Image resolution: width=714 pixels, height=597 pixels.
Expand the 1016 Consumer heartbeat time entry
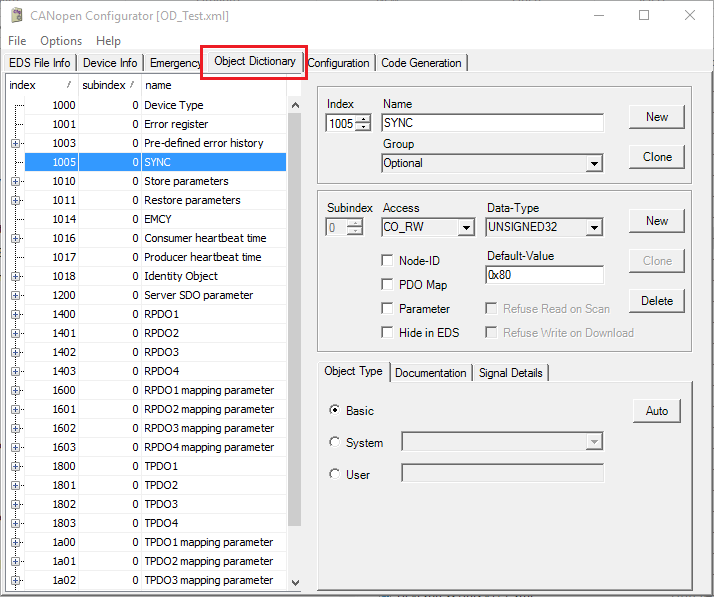point(15,238)
